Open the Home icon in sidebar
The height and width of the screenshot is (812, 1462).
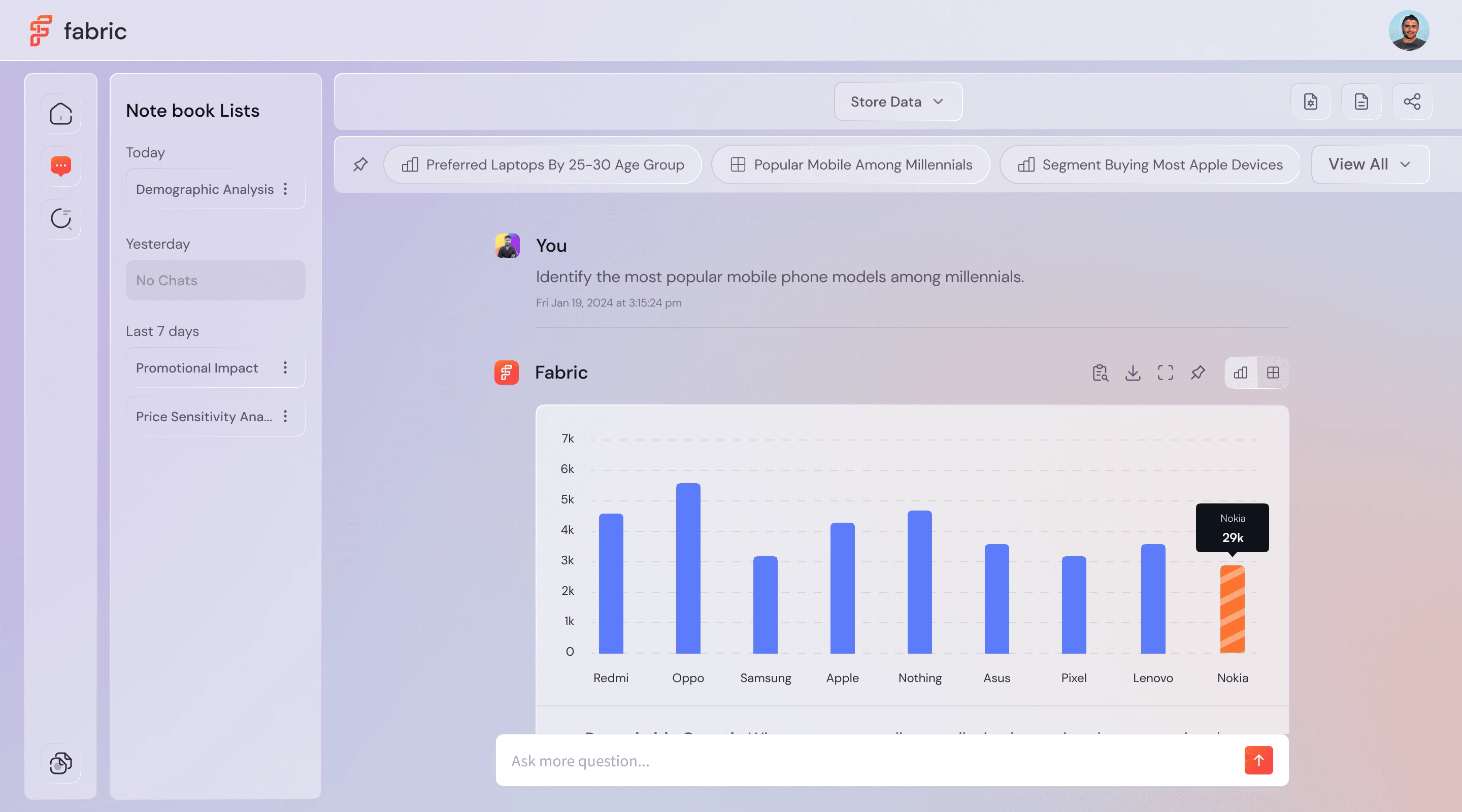tap(61, 114)
